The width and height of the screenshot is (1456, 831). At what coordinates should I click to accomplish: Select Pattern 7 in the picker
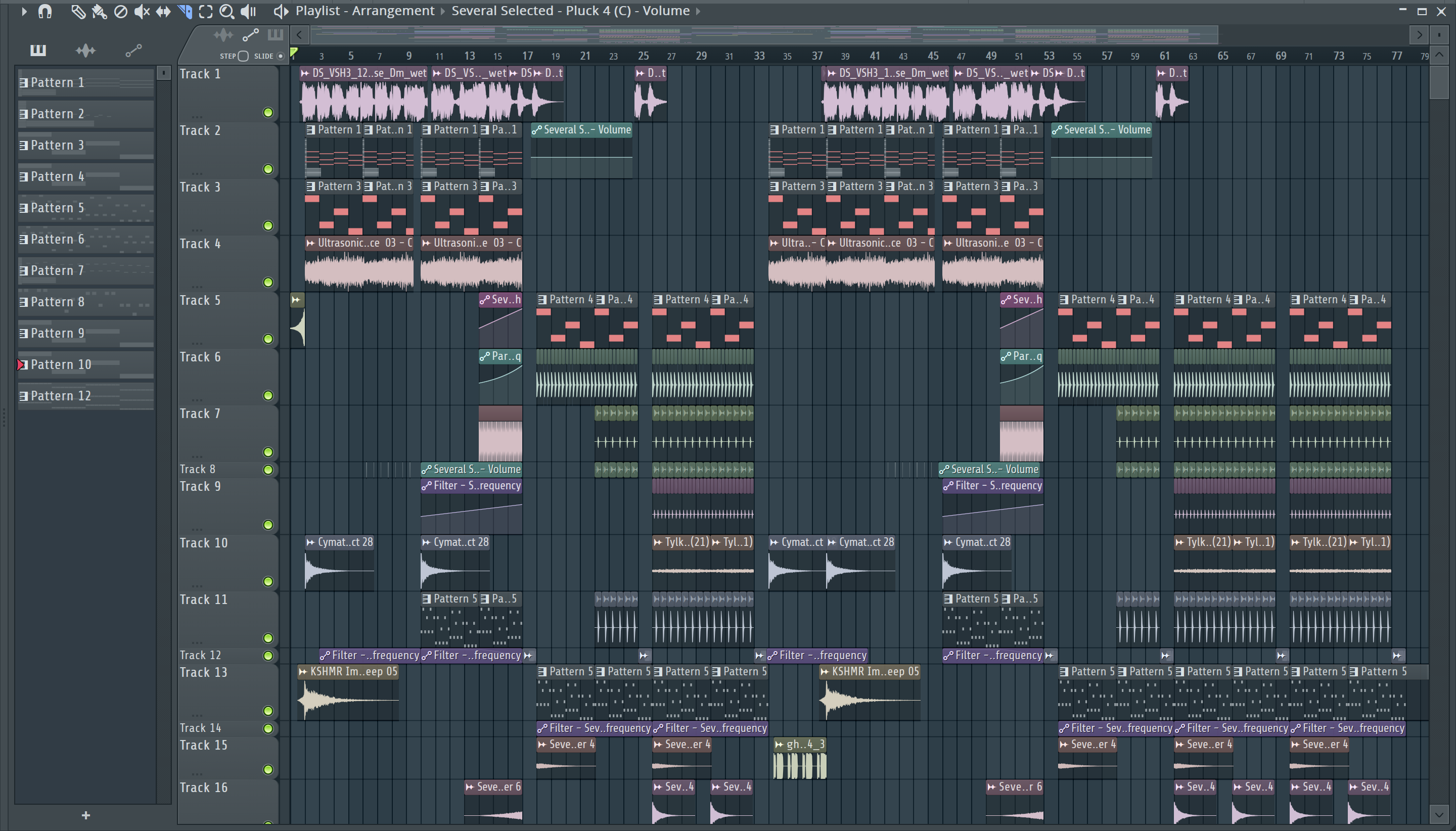point(85,270)
